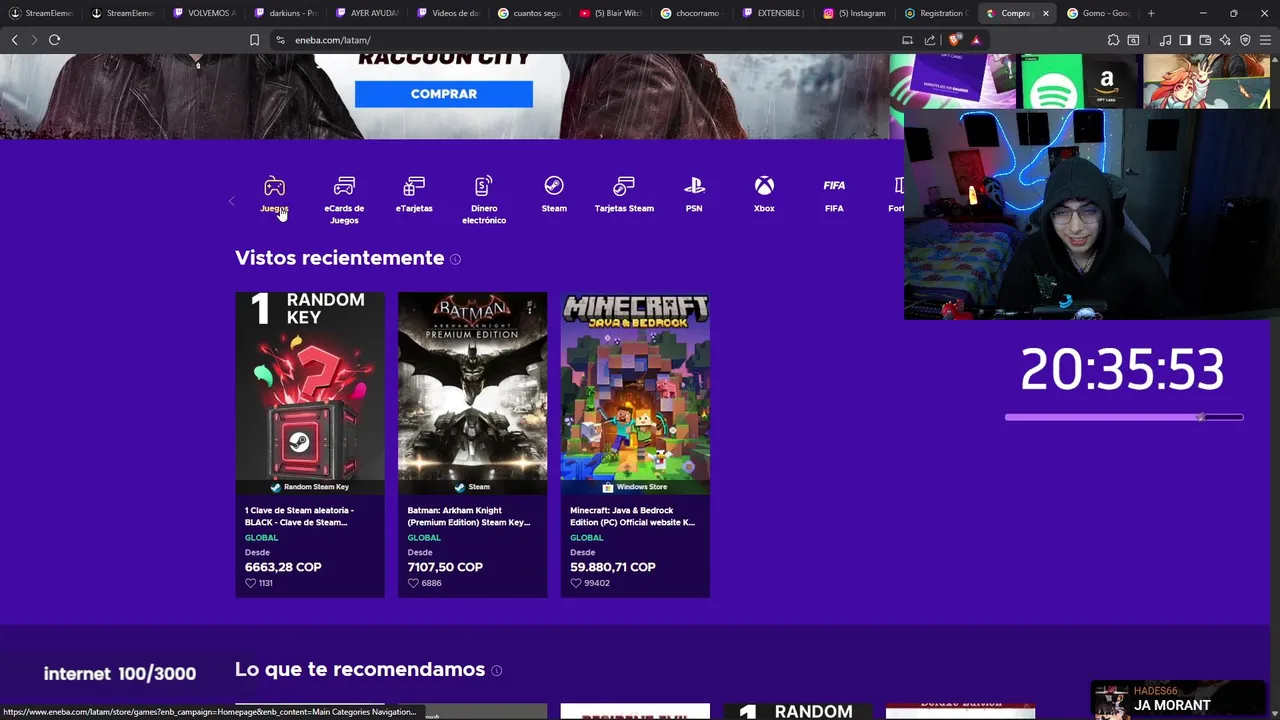The image size is (1280, 720).
Task: Click the heart on Batman Arkham Knight card
Action: click(x=414, y=583)
